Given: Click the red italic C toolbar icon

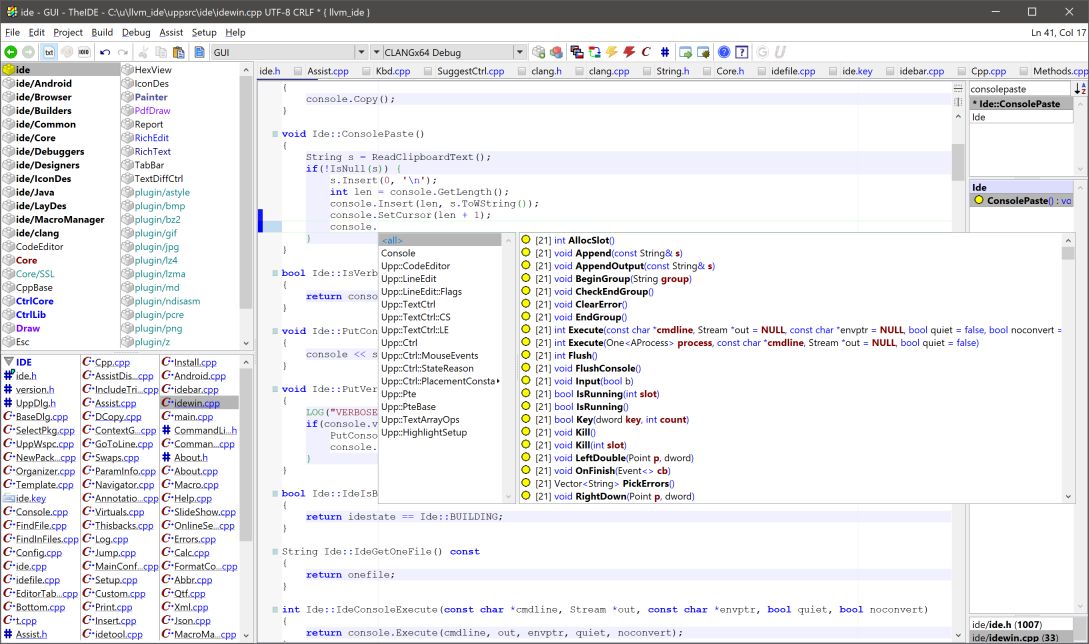Looking at the screenshot, I should (646, 52).
